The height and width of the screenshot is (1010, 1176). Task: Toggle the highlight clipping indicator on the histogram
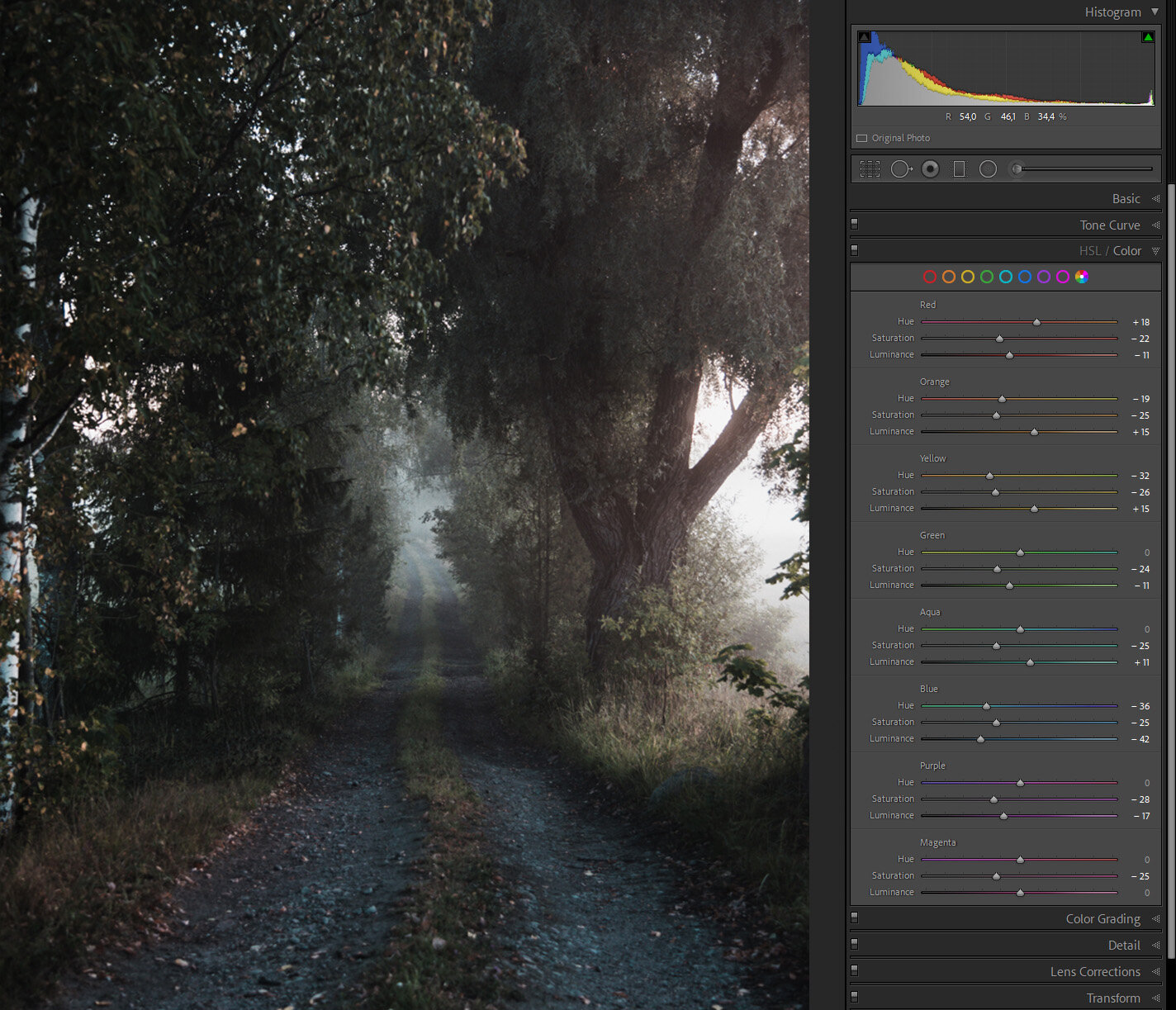click(1148, 36)
